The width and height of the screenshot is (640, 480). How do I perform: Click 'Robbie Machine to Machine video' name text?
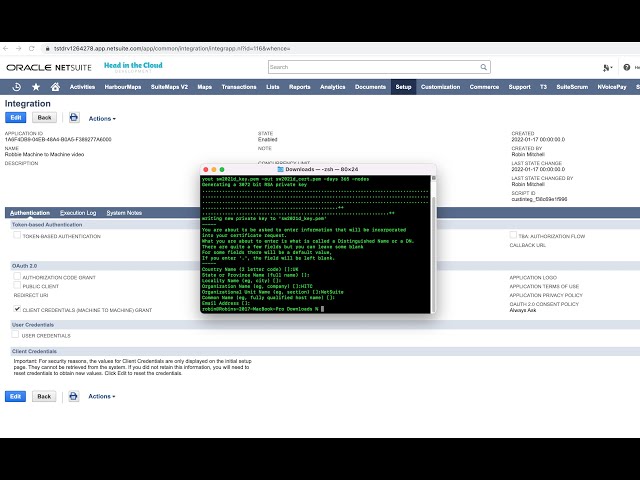tap(44, 154)
